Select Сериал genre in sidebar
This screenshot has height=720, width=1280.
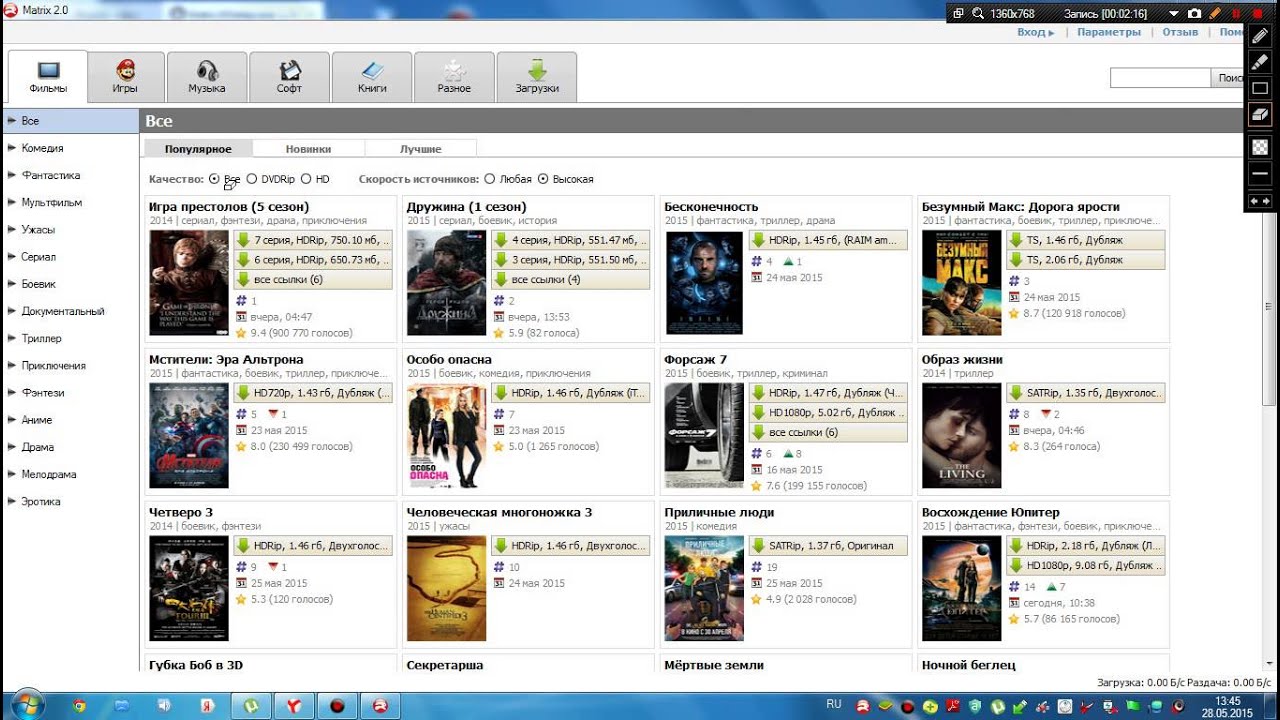click(x=69, y=257)
